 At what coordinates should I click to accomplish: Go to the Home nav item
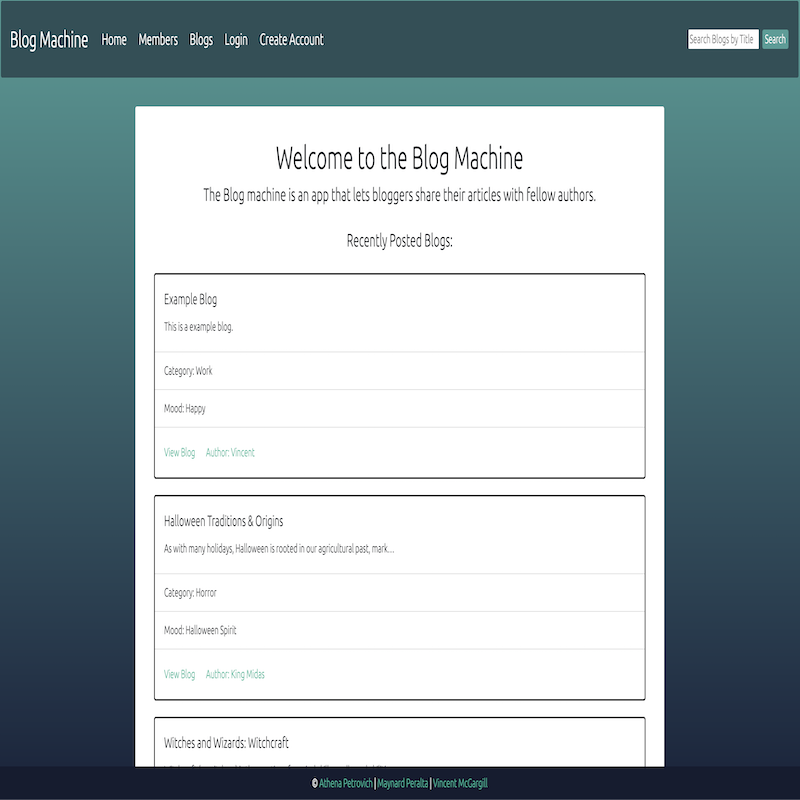point(114,39)
